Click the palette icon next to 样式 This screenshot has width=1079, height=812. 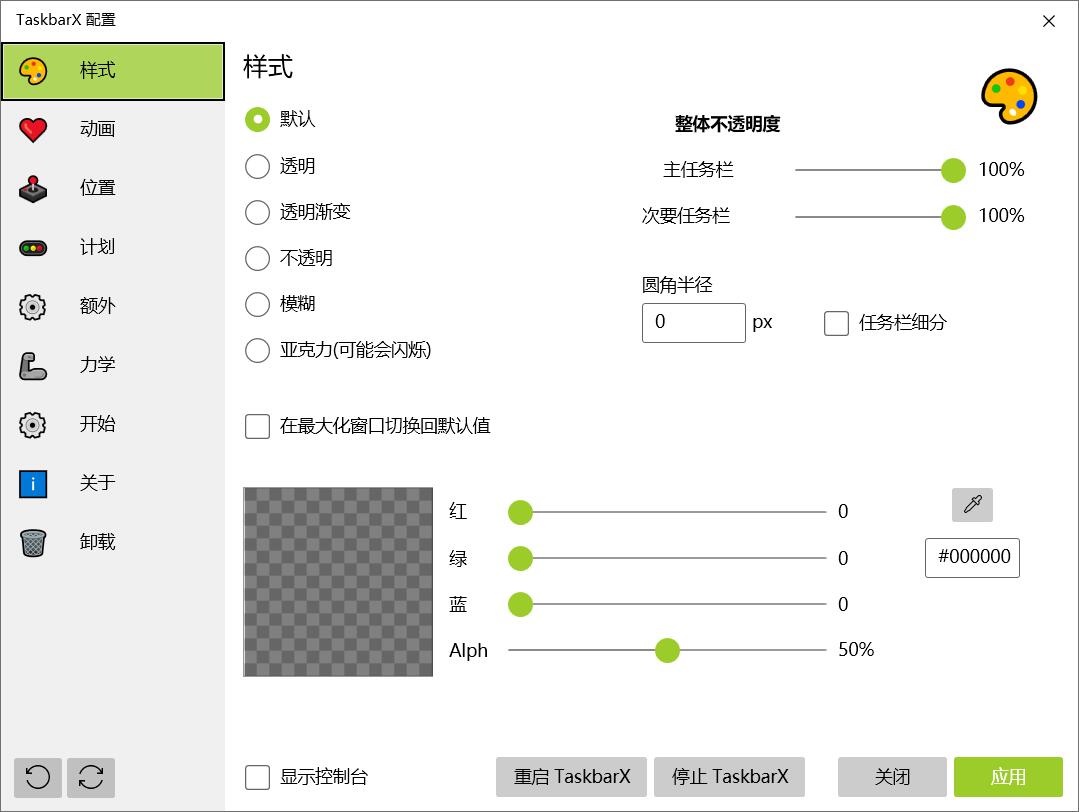pyautogui.click(x=33, y=71)
